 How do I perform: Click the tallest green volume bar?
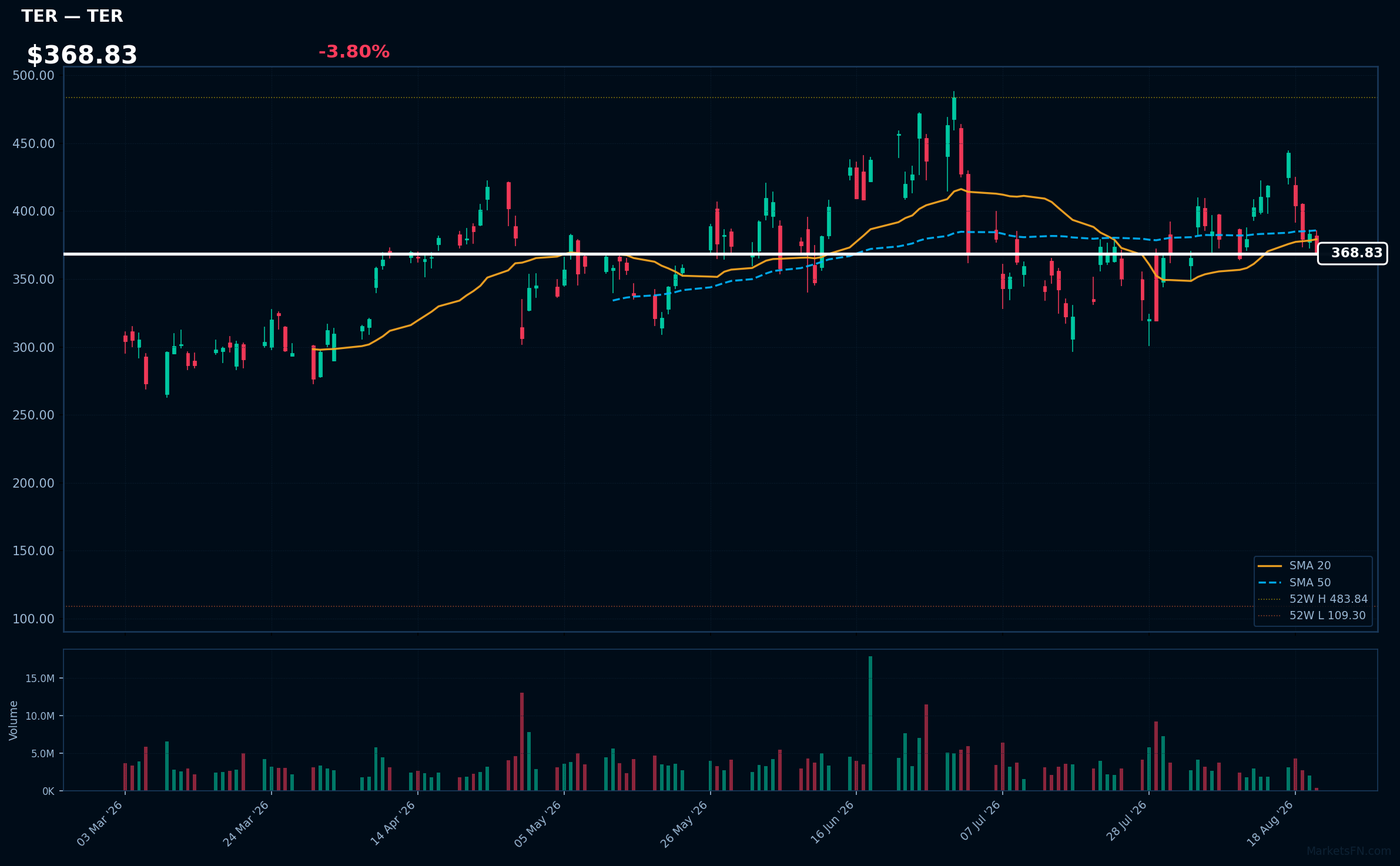(x=870, y=723)
